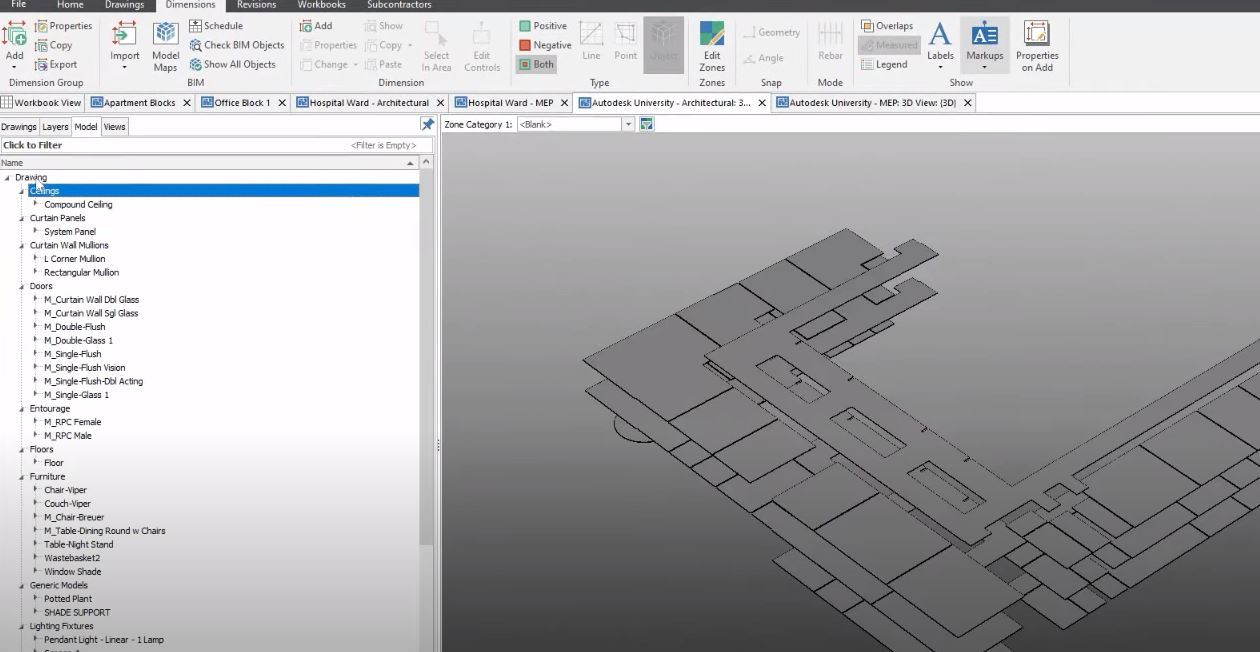The height and width of the screenshot is (652, 1260).
Task: Select the Table-Night Stand tree item
Action: point(79,545)
